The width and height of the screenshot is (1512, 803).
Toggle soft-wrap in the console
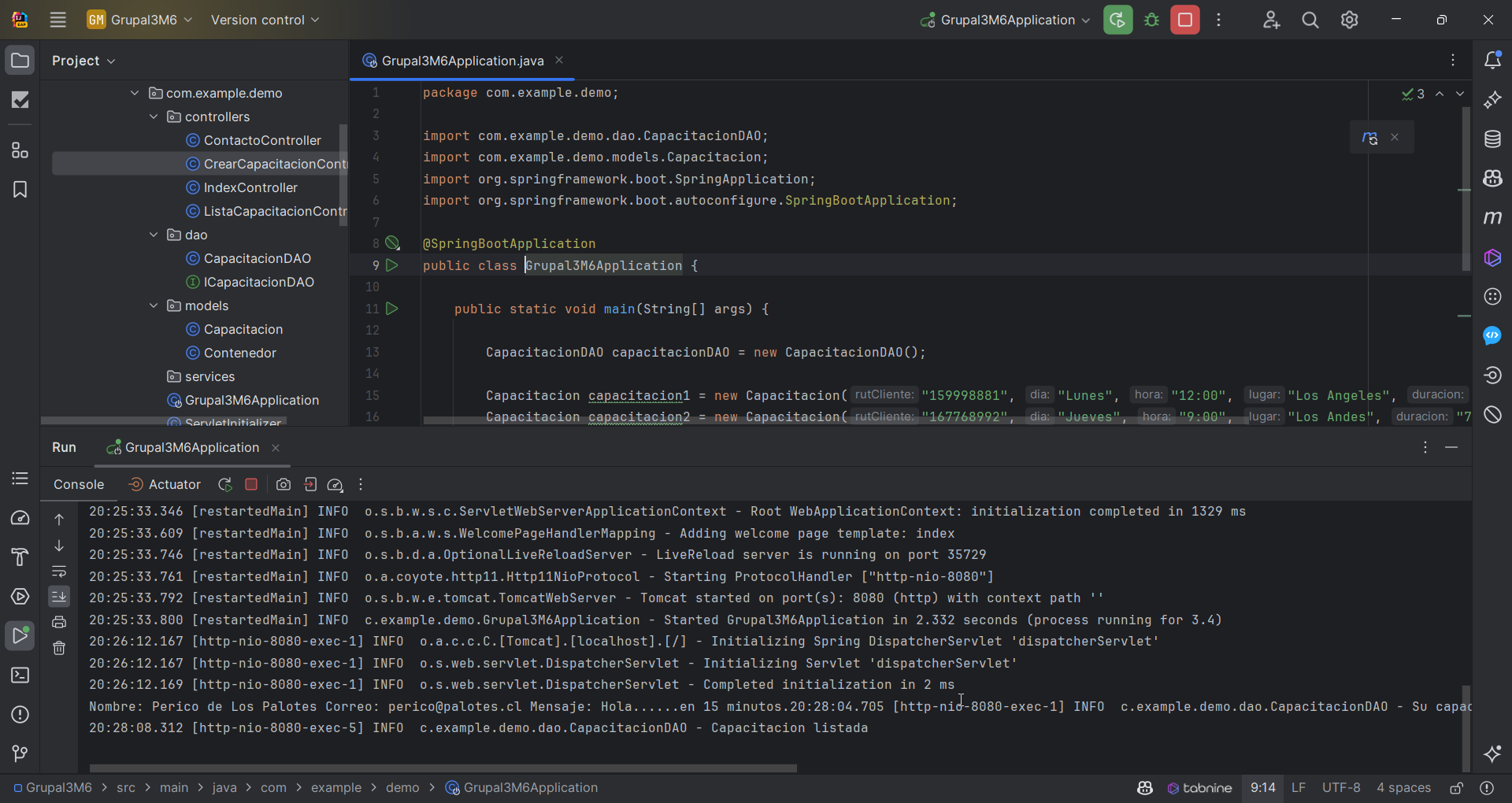[x=59, y=572]
